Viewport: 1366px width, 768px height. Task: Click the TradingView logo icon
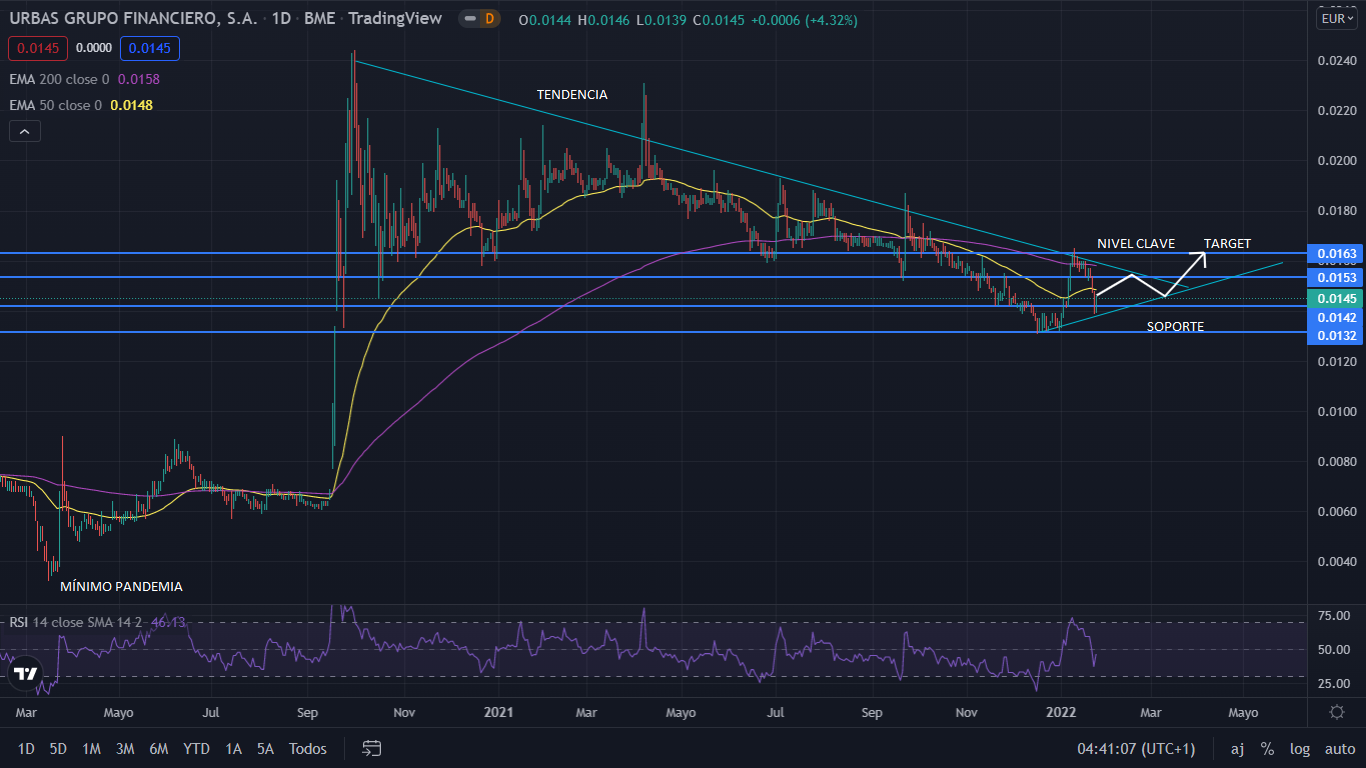(x=26, y=673)
